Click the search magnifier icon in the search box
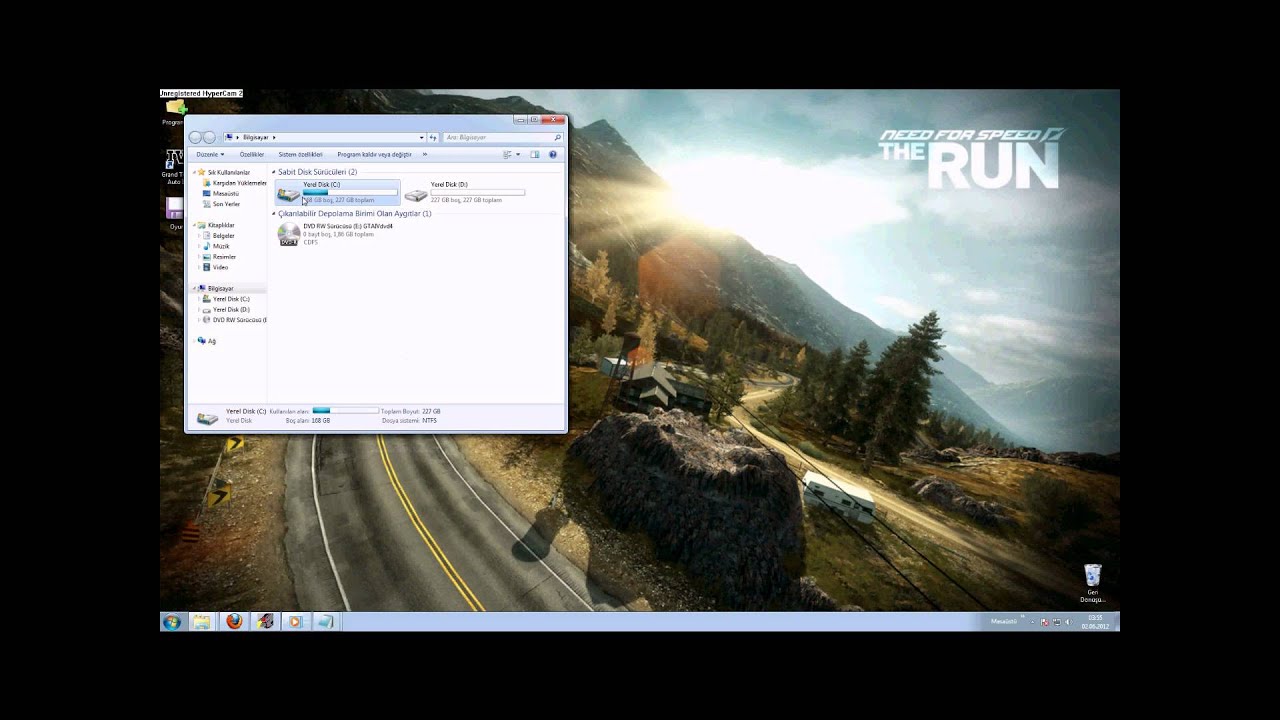Screen dimensions: 1280x720 (x=557, y=137)
